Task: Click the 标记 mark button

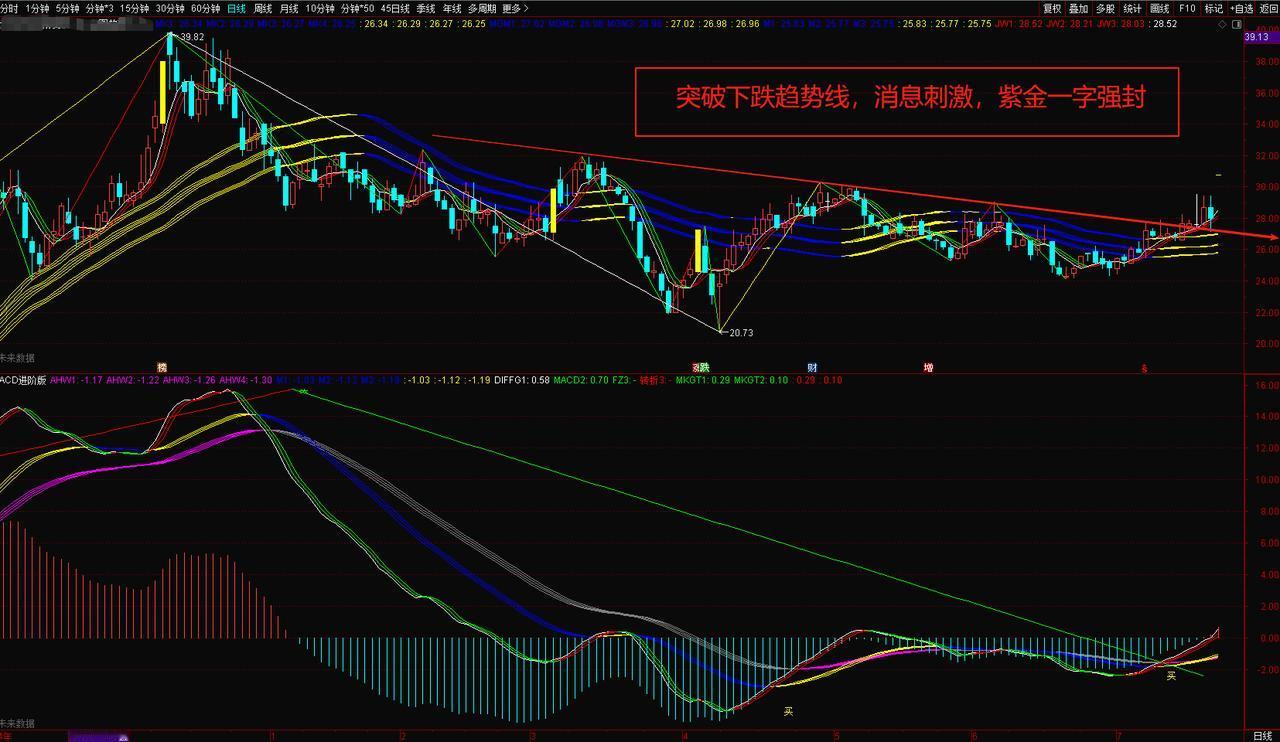Action: click(x=1213, y=8)
